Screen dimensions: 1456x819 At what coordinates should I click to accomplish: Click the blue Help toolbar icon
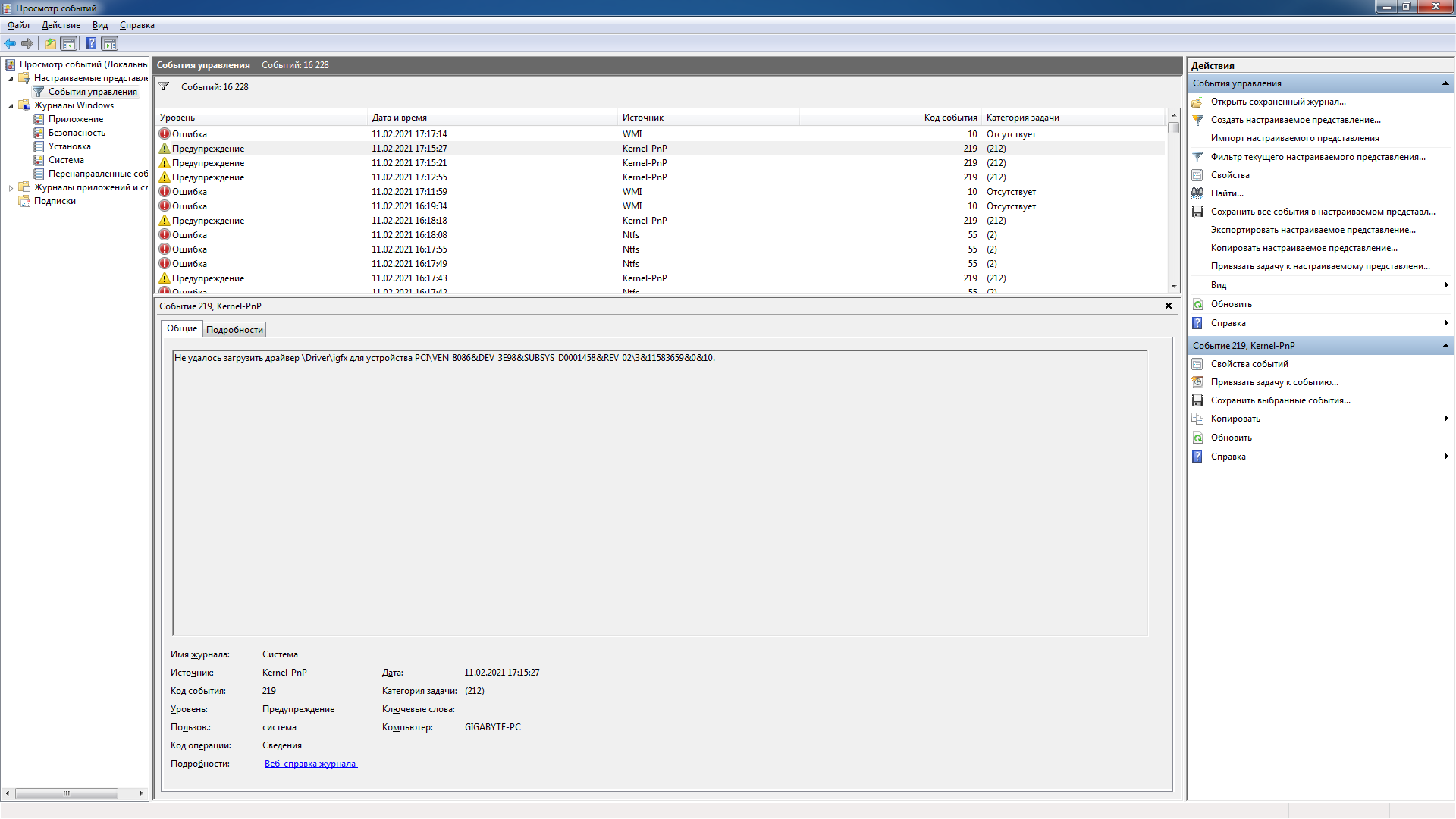coord(91,43)
